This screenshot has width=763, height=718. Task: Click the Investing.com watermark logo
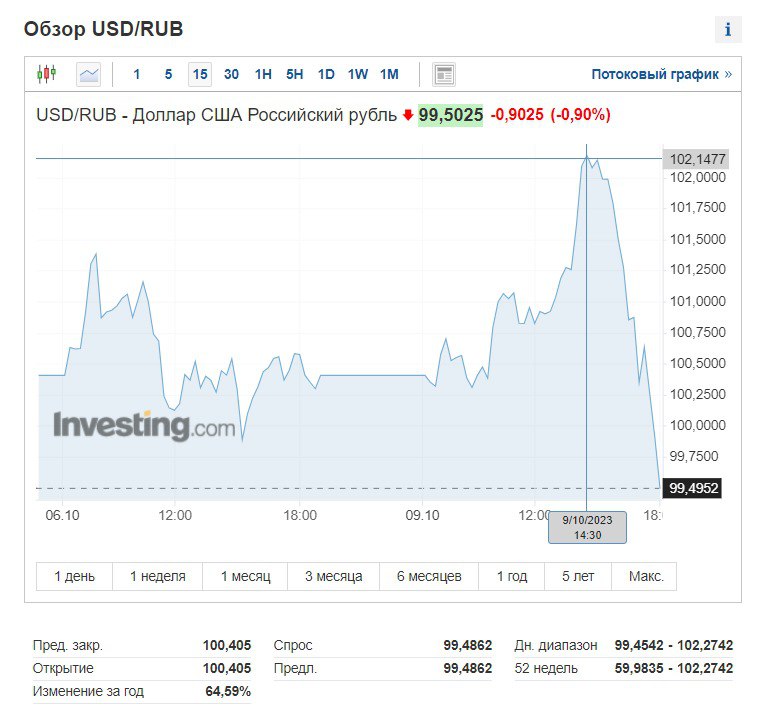pyautogui.click(x=144, y=426)
